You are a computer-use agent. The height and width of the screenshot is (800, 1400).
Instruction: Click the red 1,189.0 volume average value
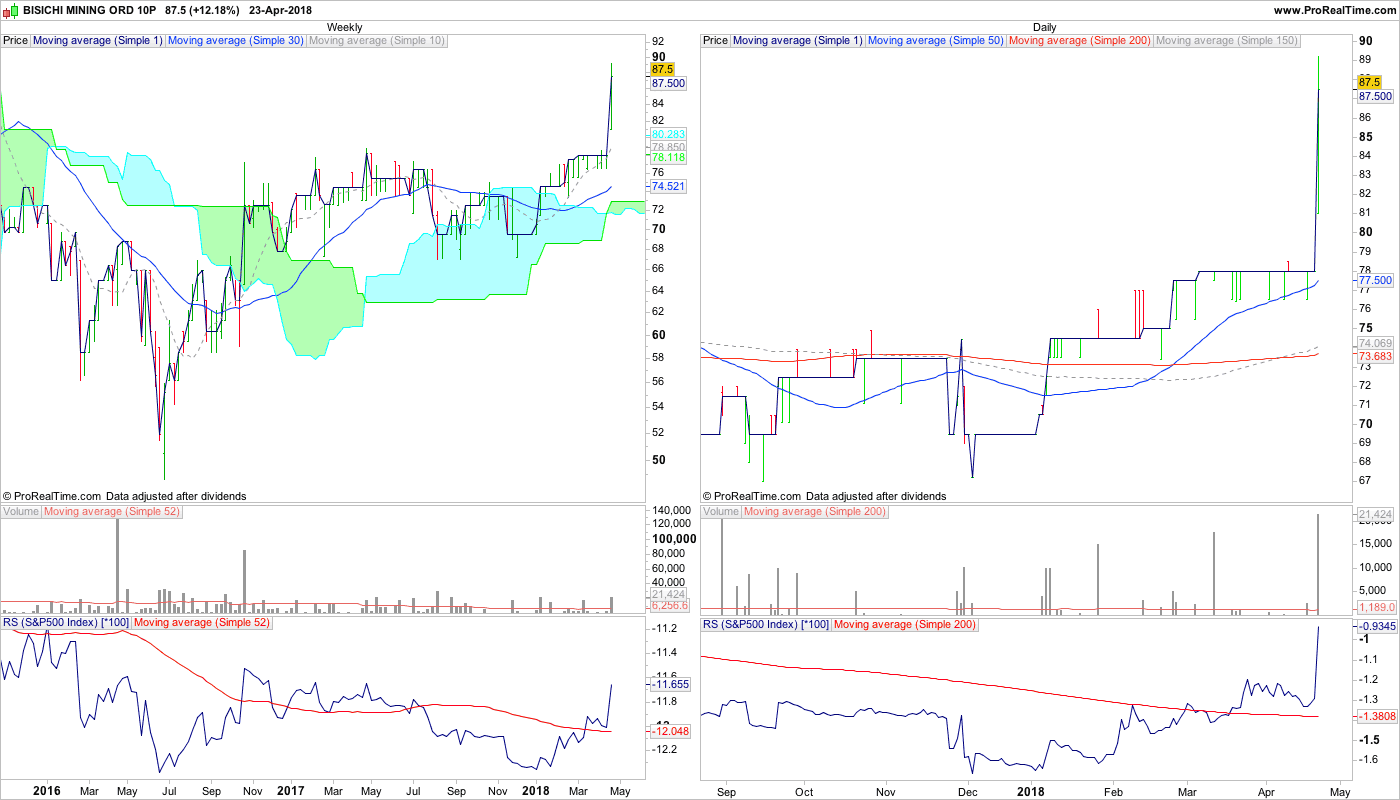1375,607
